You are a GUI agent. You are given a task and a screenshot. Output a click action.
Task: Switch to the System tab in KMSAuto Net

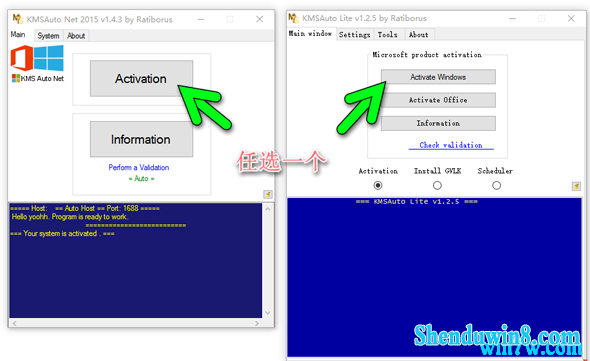pos(48,36)
